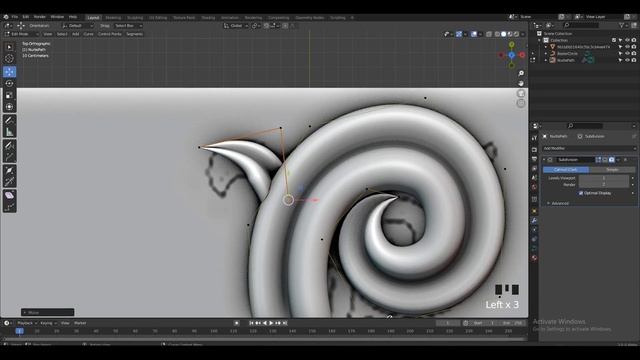Viewport: 640px width, 360px height.
Task: Enable solid viewport shading mode
Action: tap(504, 34)
